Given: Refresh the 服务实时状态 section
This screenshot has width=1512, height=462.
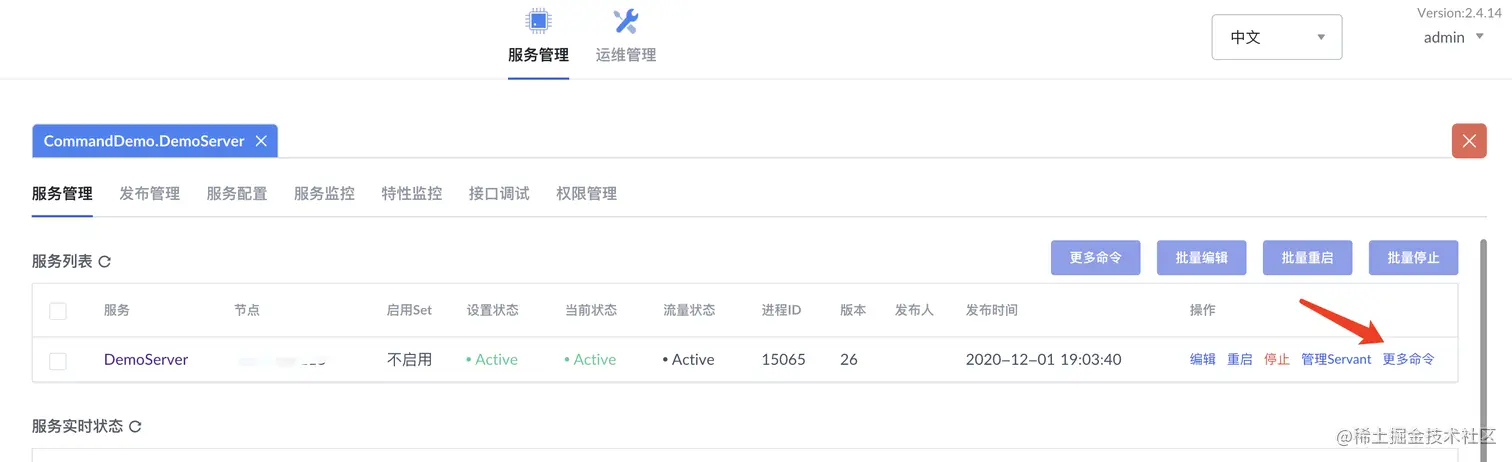Looking at the screenshot, I should point(135,427).
